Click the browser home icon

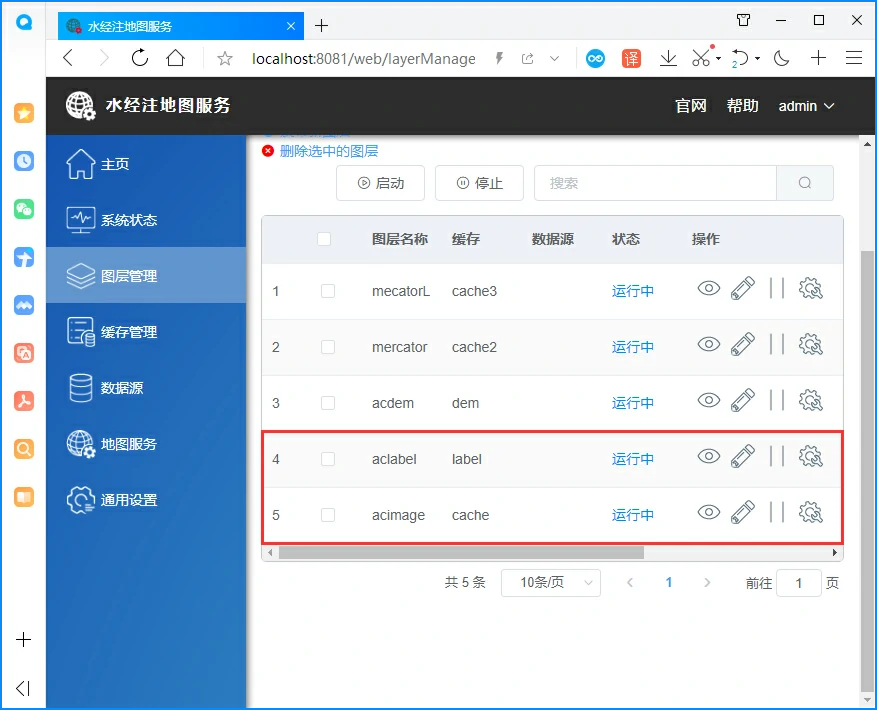coord(176,58)
